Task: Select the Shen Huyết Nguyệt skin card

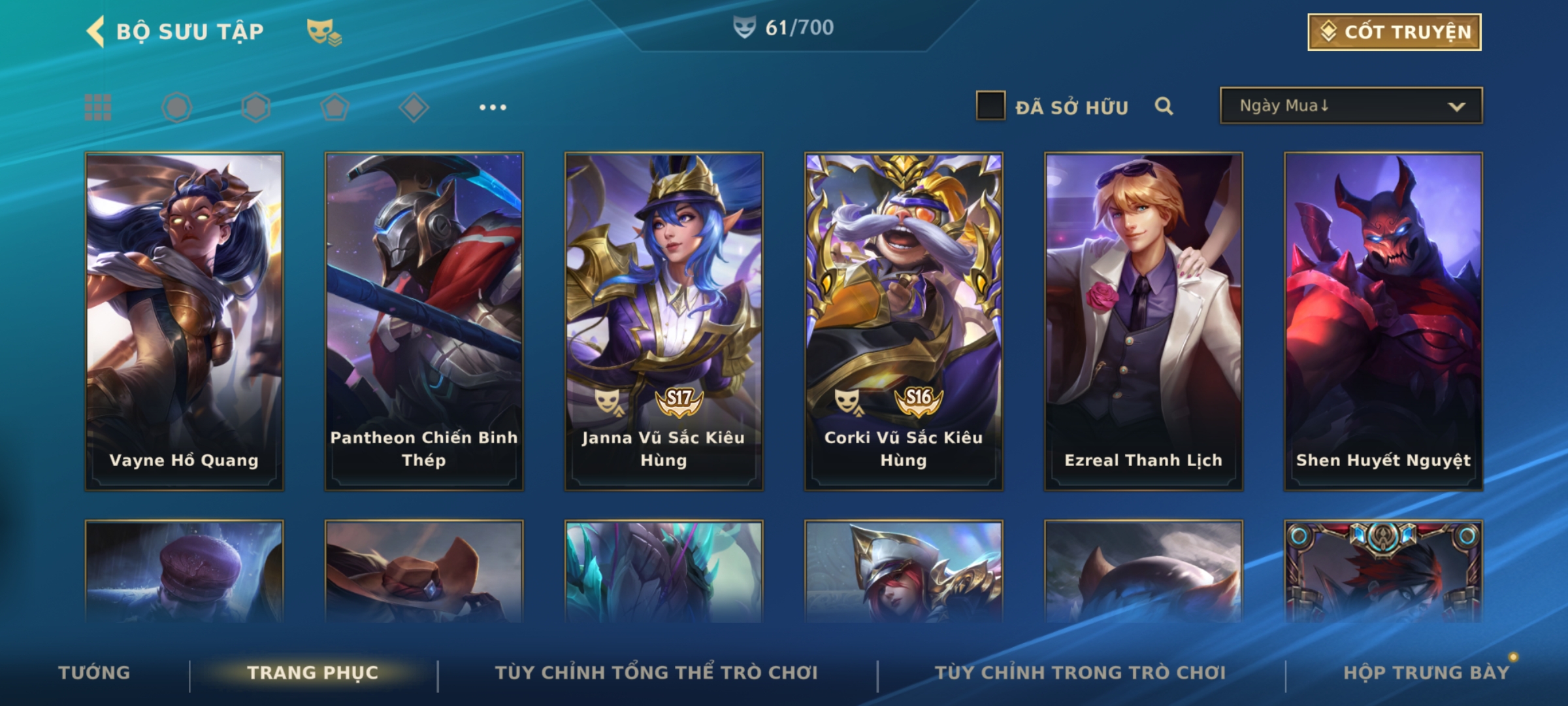Action: point(1383,322)
